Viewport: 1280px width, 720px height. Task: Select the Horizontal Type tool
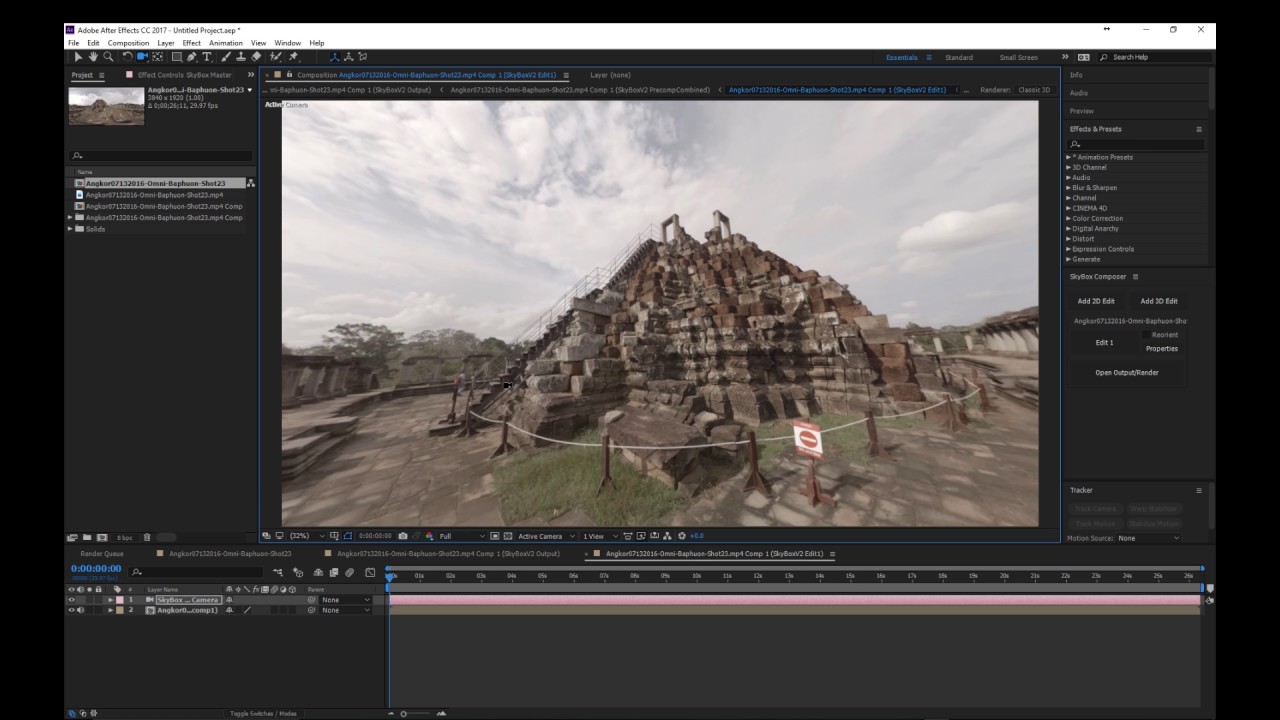point(206,57)
